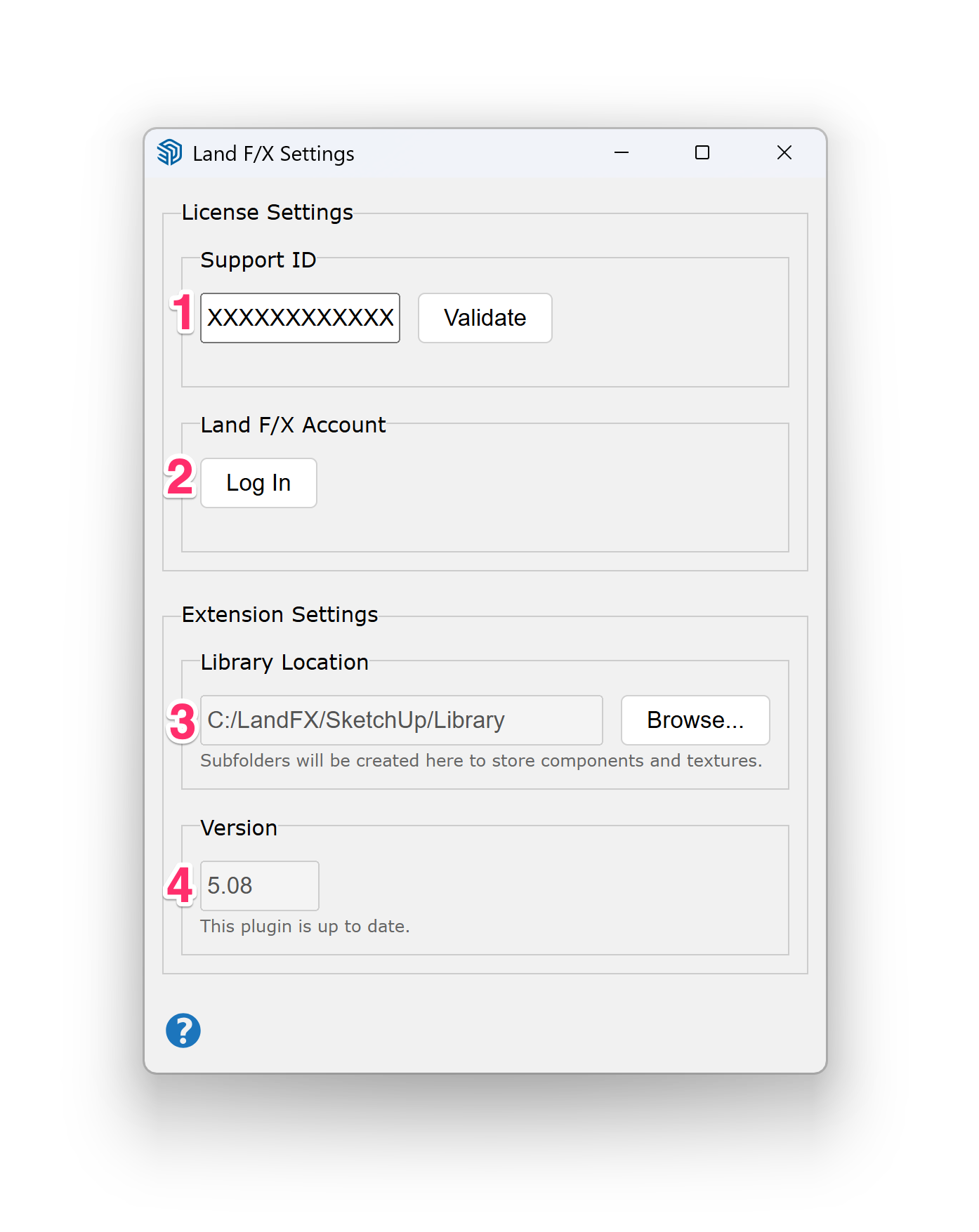Click the blue help question mark icon

point(183,1031)
